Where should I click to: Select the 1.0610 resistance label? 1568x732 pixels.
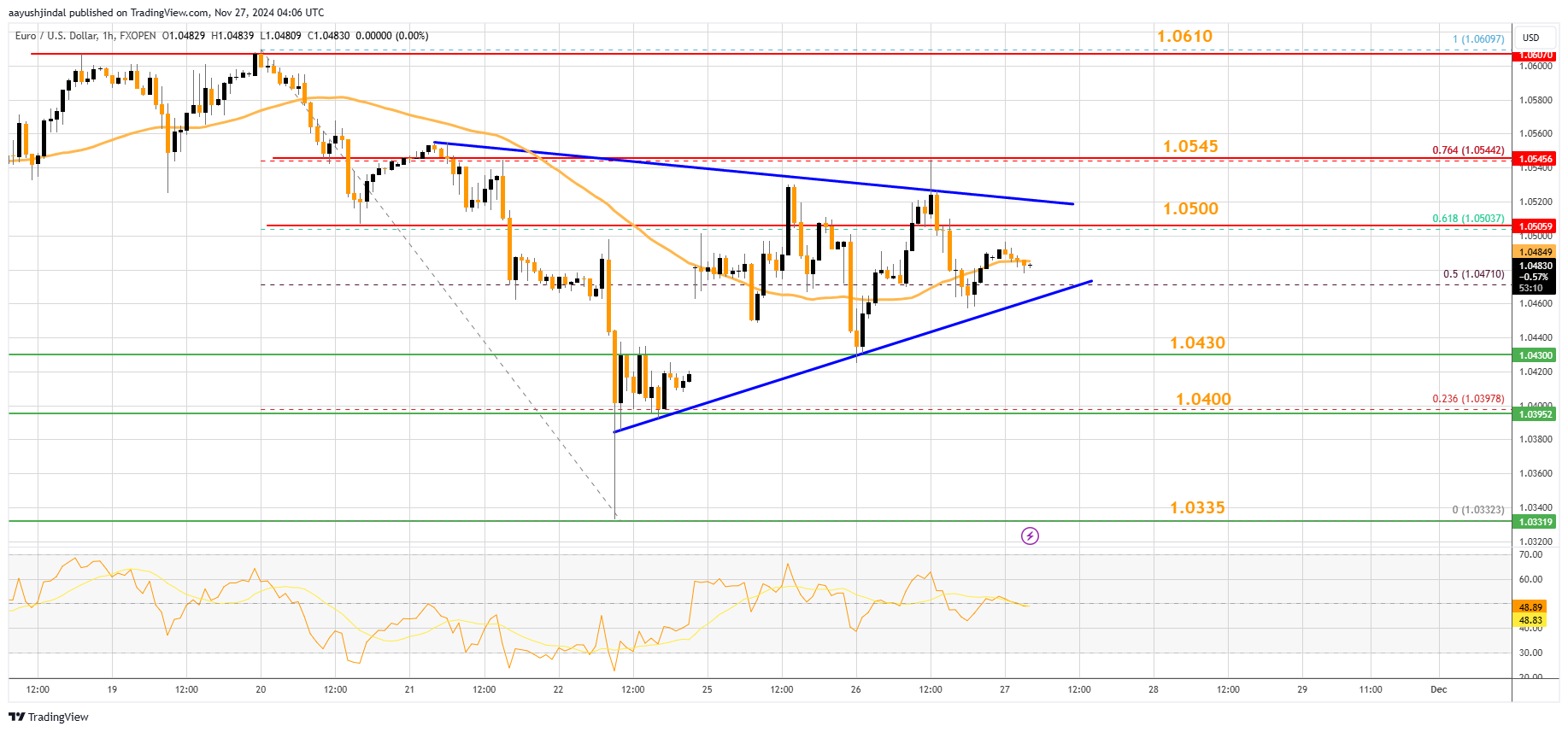point(1184,36)
